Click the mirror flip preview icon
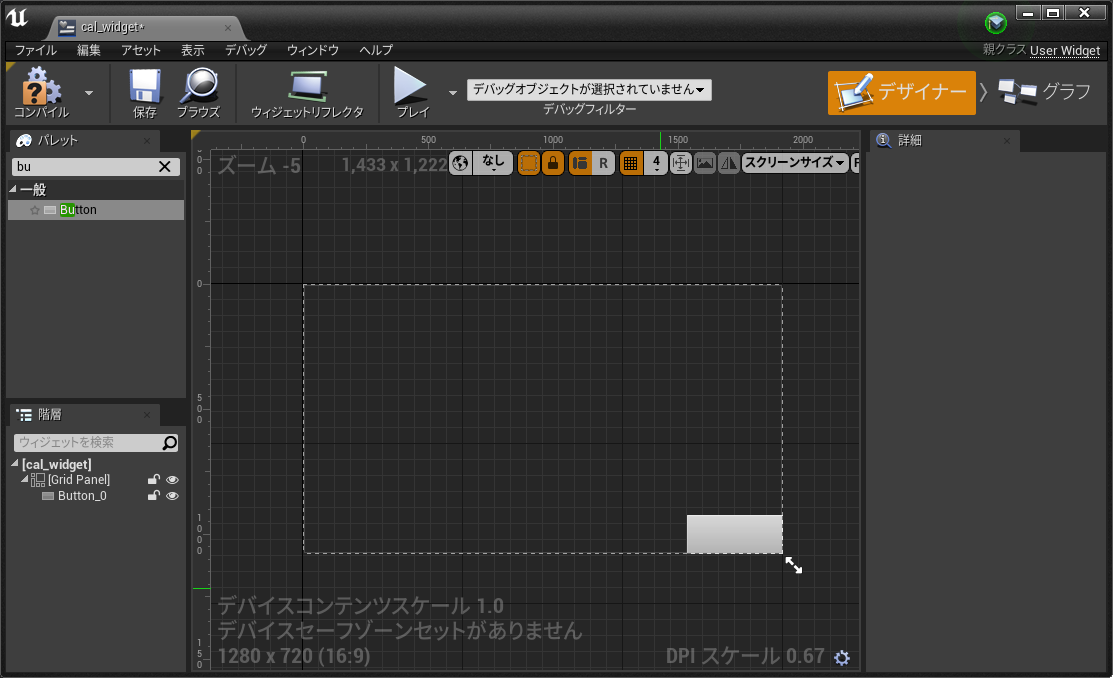Screen dimensions: 1113x678 [729, 163]
